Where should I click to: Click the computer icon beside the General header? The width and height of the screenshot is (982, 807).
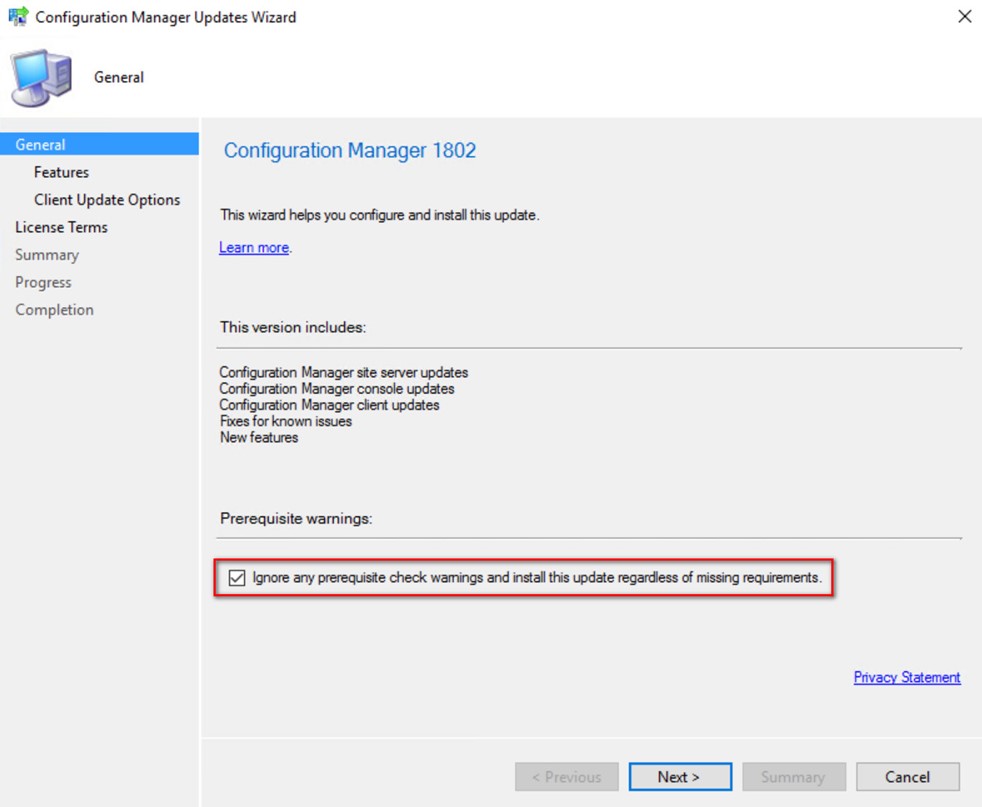[x=41, y=78]
